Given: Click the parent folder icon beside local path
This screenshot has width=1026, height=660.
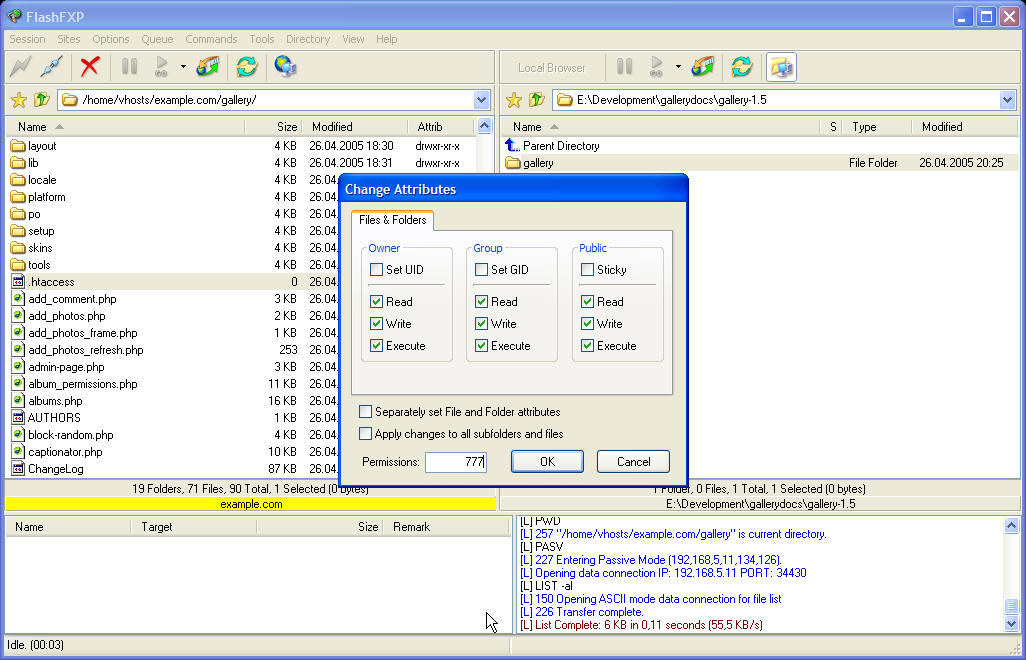Looking at the screenshot, I should 537,99.
